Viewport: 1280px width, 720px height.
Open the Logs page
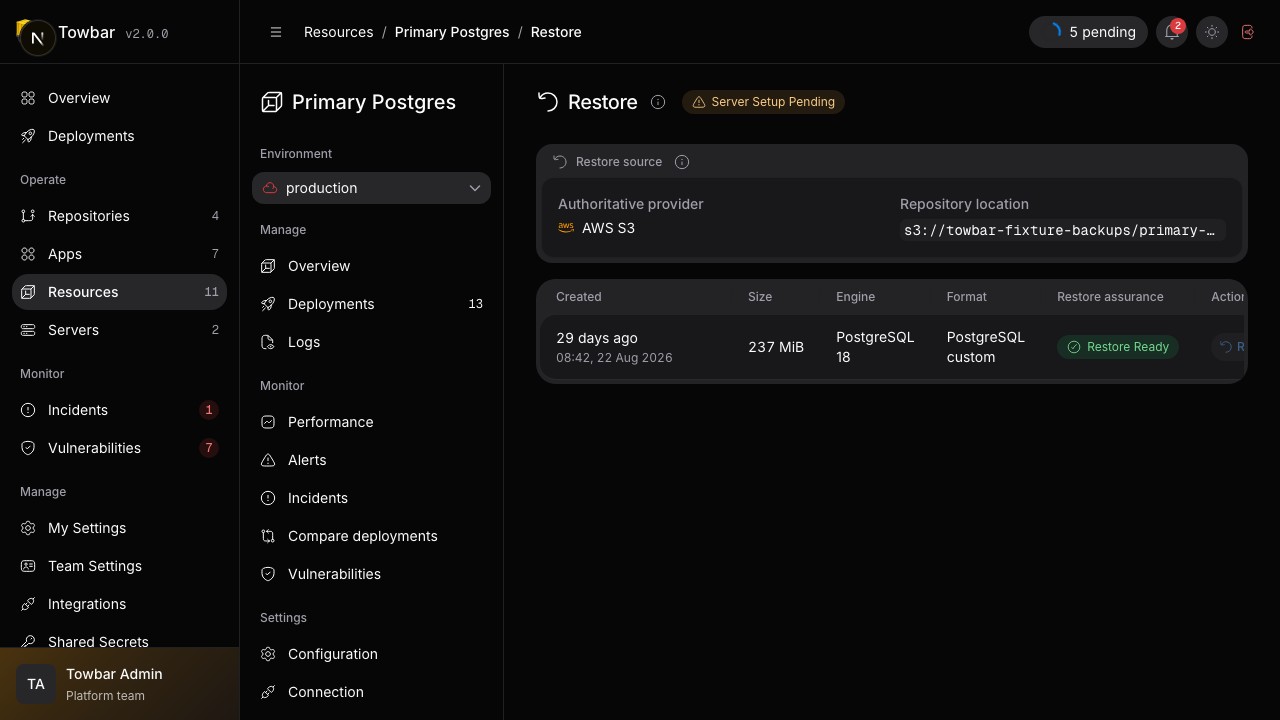[371, 342]
